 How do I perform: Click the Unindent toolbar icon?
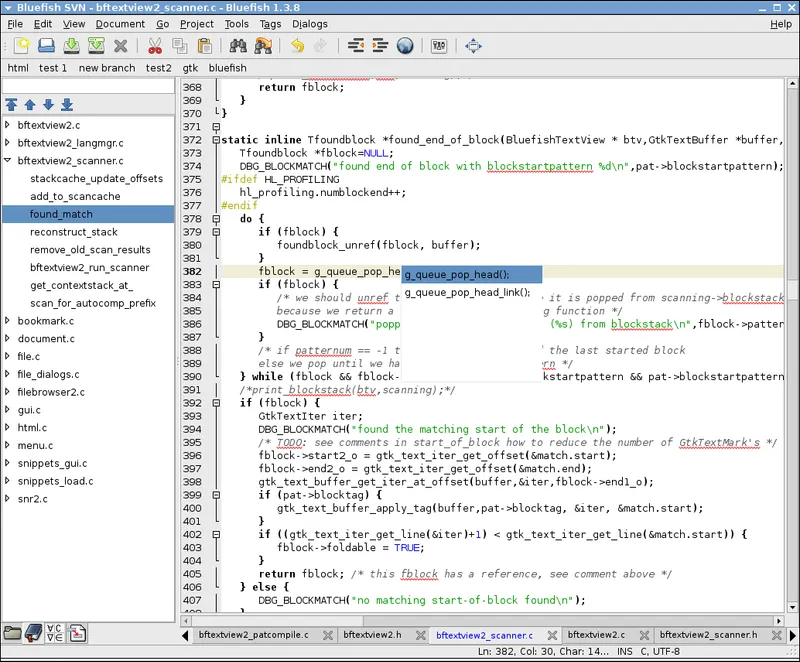(356, 46)
